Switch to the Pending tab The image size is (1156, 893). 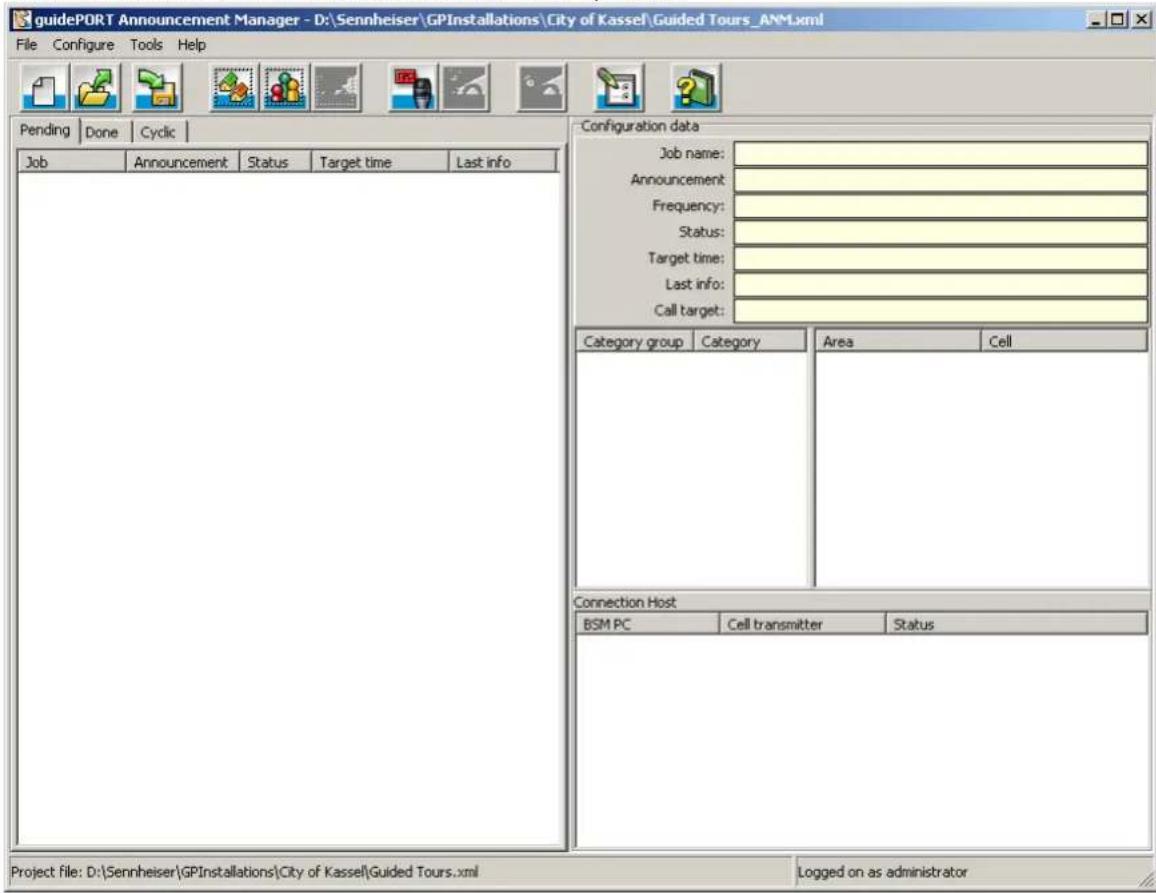pyautogui.click(x=45, y=130)
